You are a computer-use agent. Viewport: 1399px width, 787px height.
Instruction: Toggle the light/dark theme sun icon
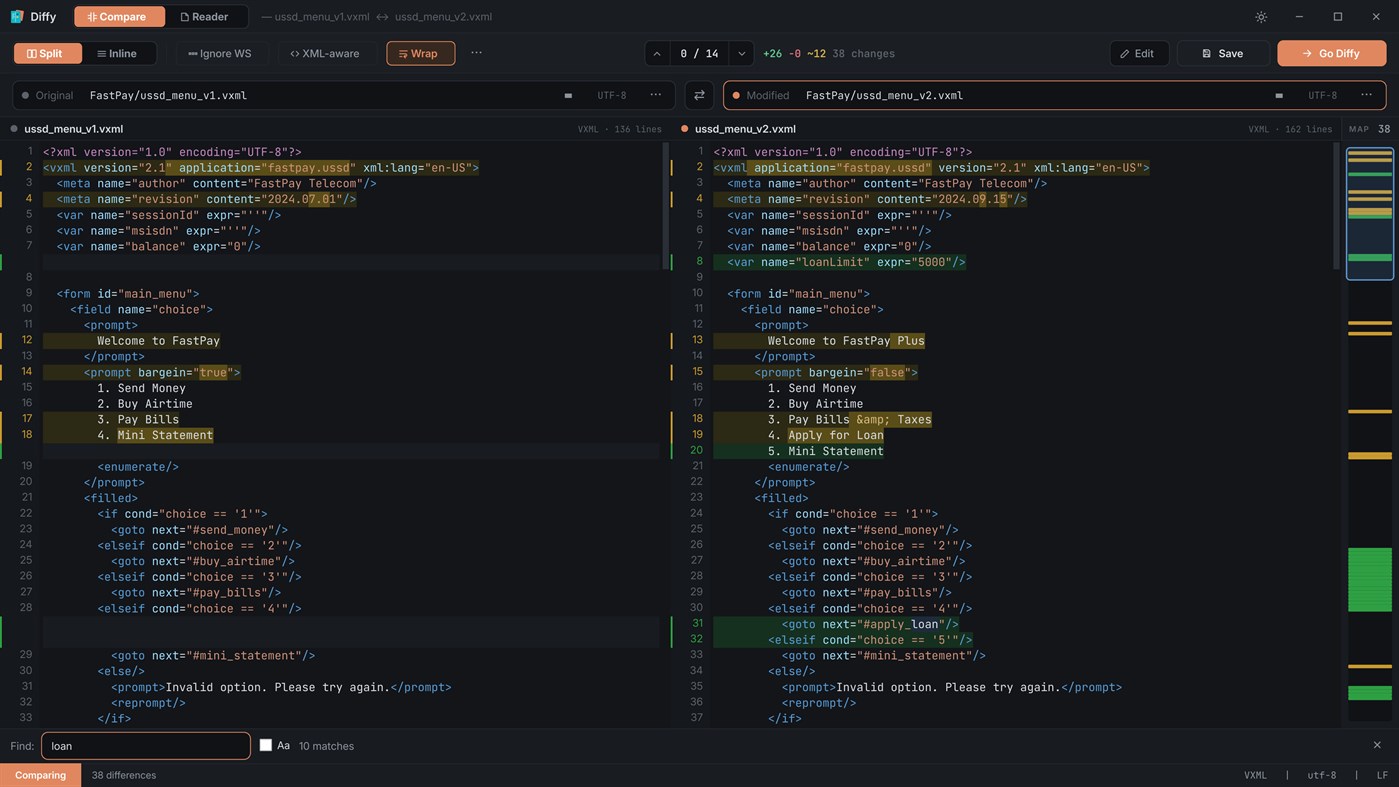point(1261,17)
